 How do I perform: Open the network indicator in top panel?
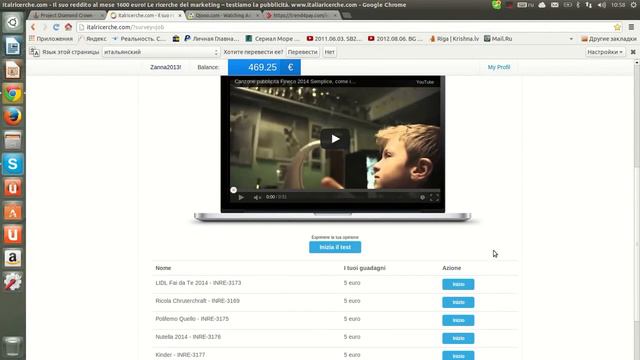point(589,5)
